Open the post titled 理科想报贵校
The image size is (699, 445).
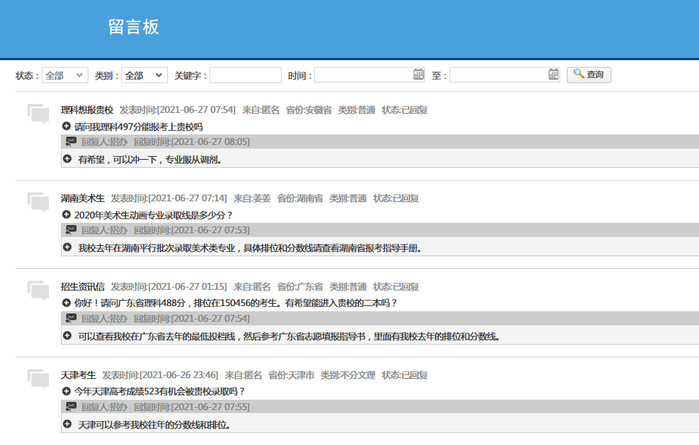[x=87, y=110]
